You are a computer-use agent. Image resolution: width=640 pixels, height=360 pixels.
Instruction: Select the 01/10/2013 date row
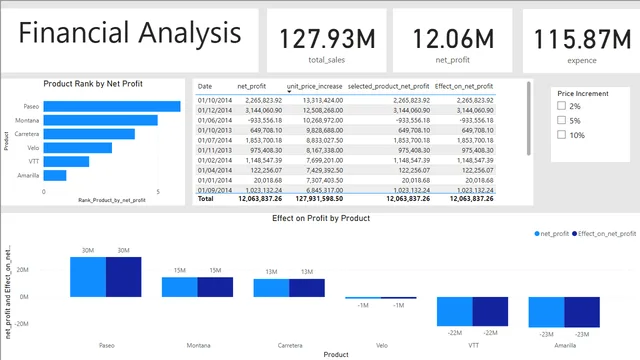(x=345, y=130)
